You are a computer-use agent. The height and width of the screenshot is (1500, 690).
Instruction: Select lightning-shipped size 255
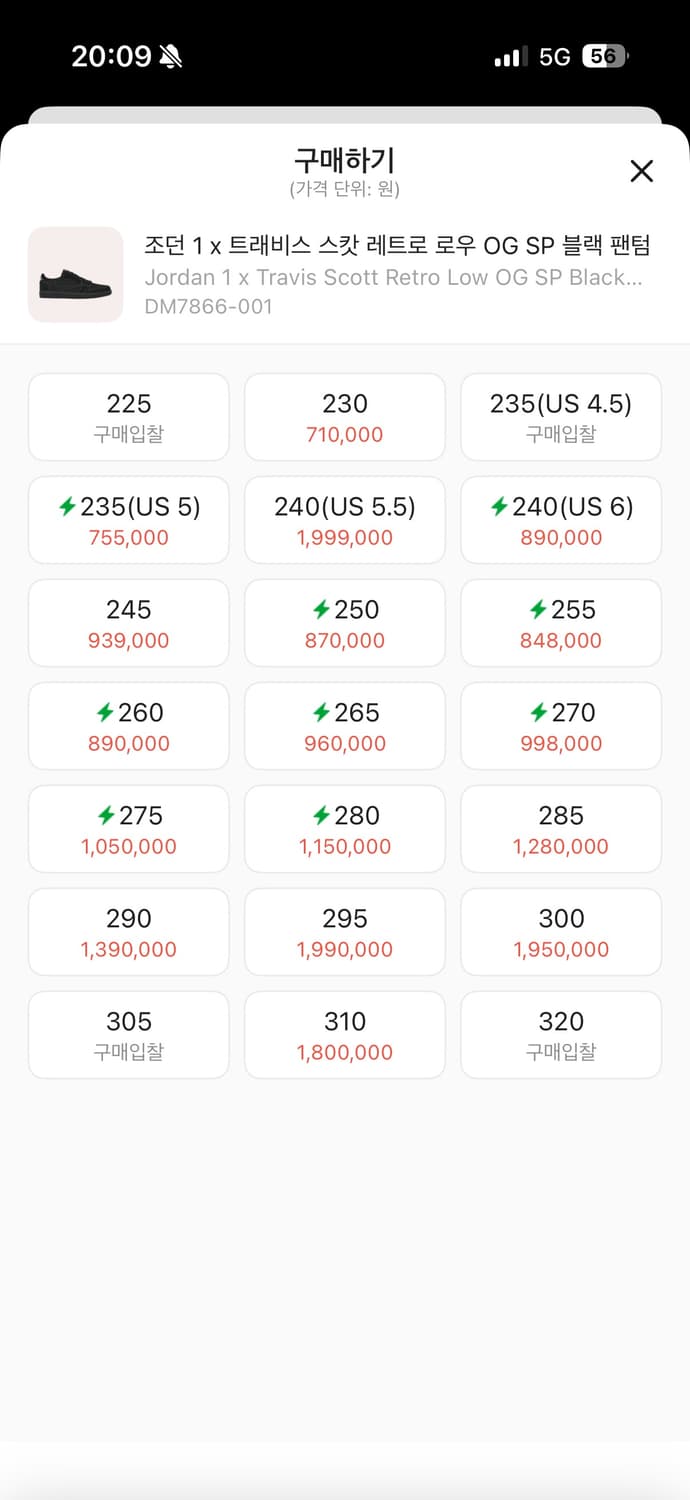pyautogui.click(x=560, y=623)
